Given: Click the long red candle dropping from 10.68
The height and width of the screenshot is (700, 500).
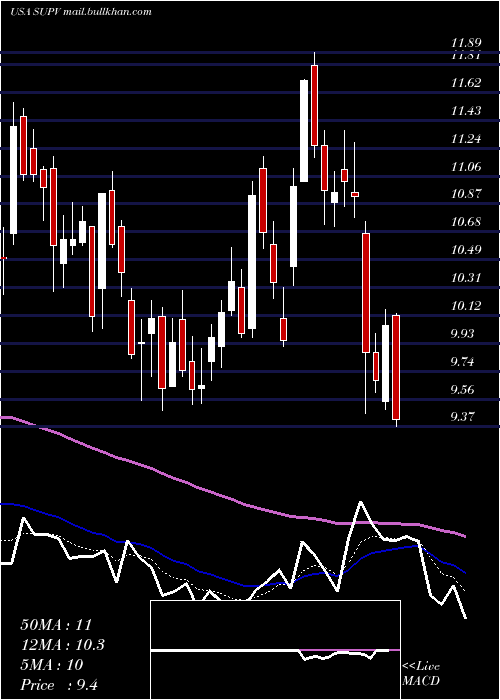Looking at the screenshot, I should 366,293.
